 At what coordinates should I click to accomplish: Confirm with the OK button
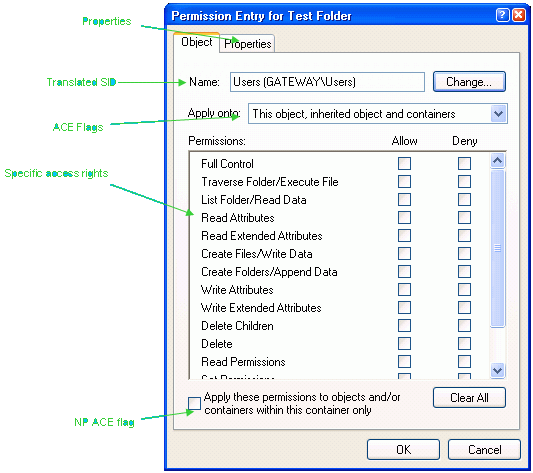click(x=403, y=450)
